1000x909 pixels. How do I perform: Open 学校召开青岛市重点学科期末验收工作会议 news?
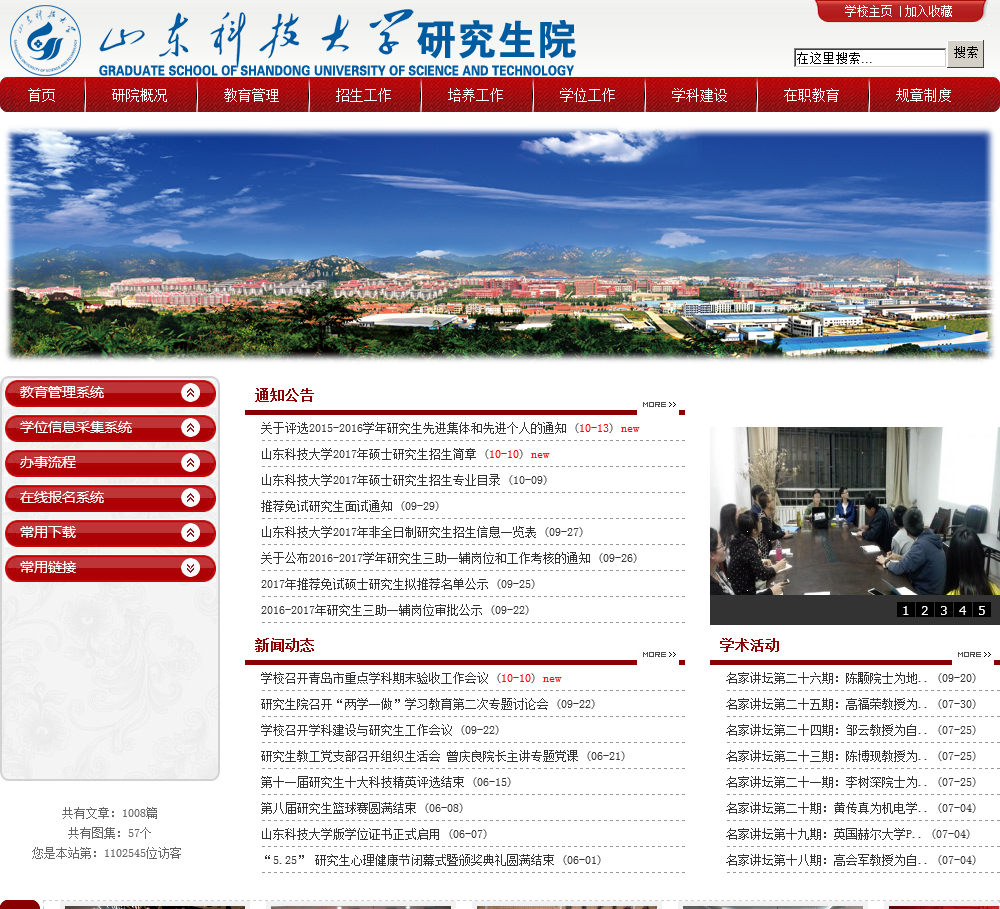pos(374,678)
